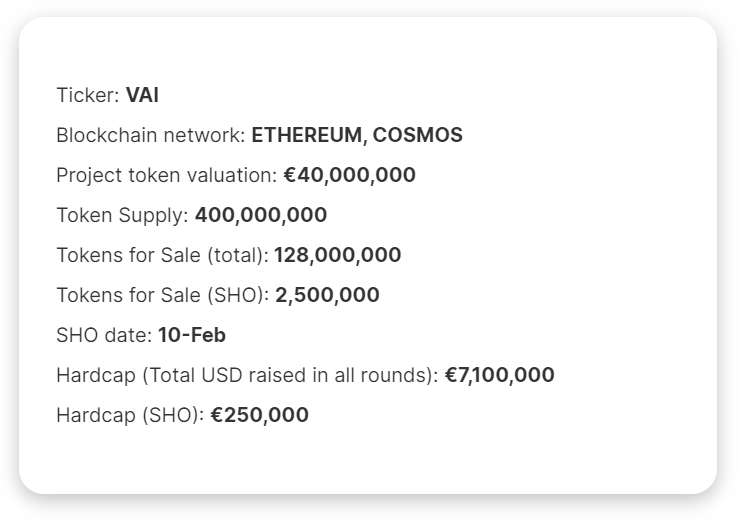Screen dimensions: 741x522
Task: Select the 2,500,000 SHO tokens value
Action: click(327, 295)
